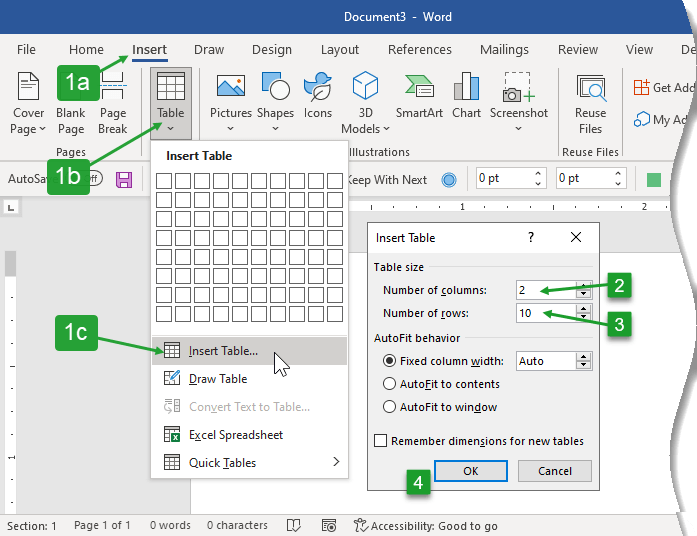
Task: Switch to the View tab
Action: tap(639, 49)
